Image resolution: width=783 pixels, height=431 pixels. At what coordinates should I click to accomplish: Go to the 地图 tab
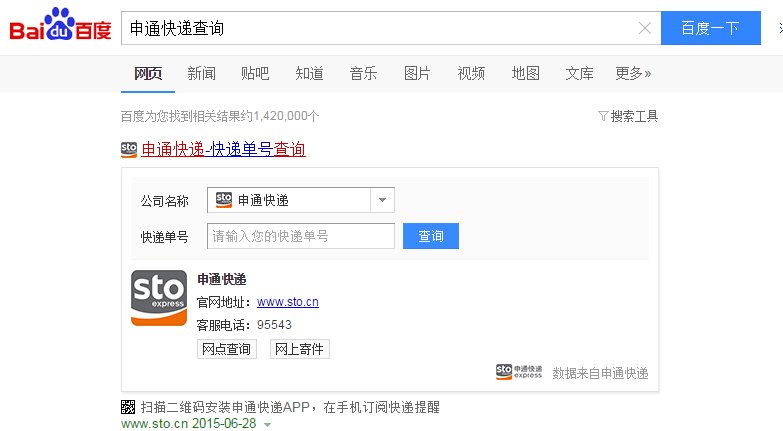(525, 73)
